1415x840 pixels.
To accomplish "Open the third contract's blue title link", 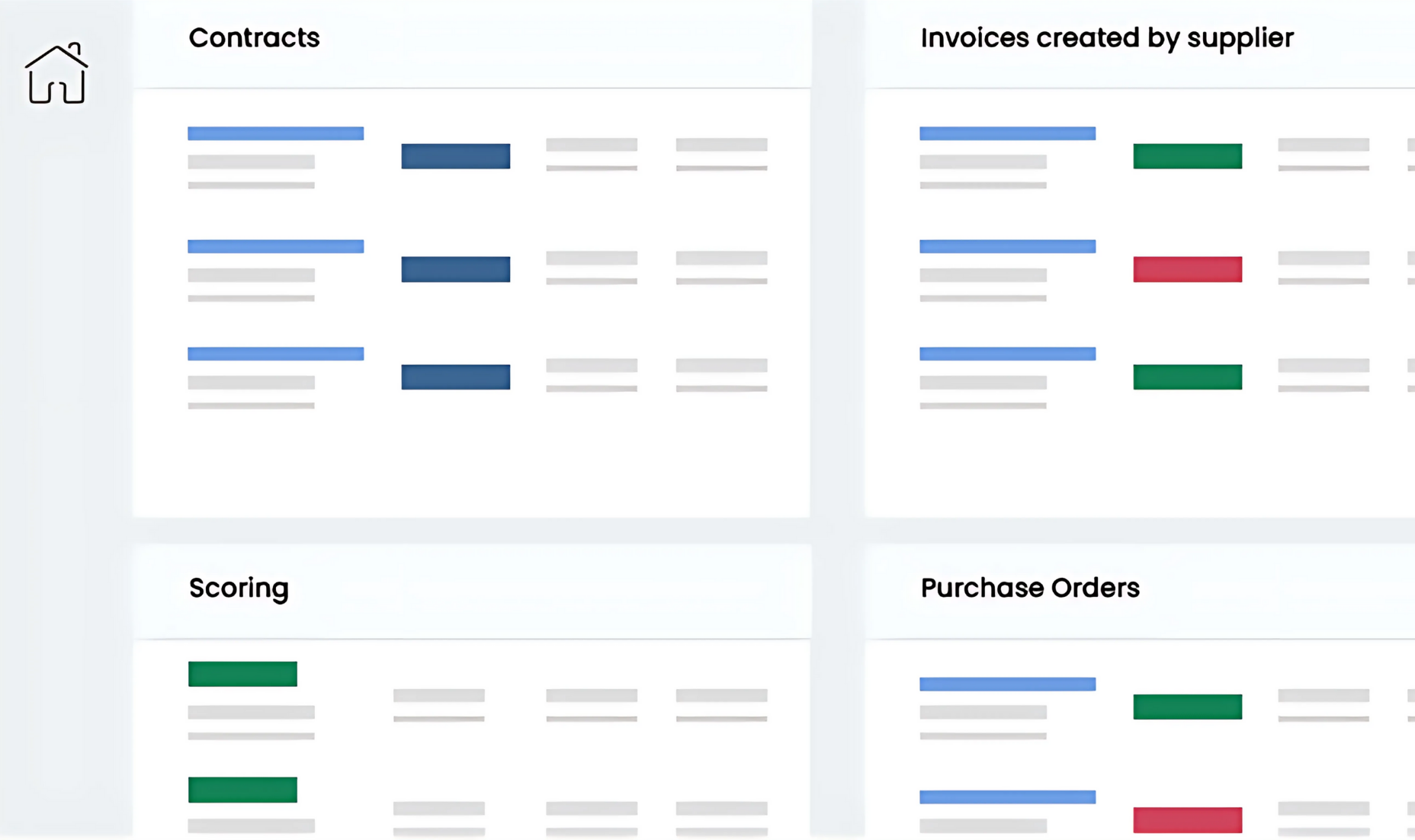I will click(275, 354).
